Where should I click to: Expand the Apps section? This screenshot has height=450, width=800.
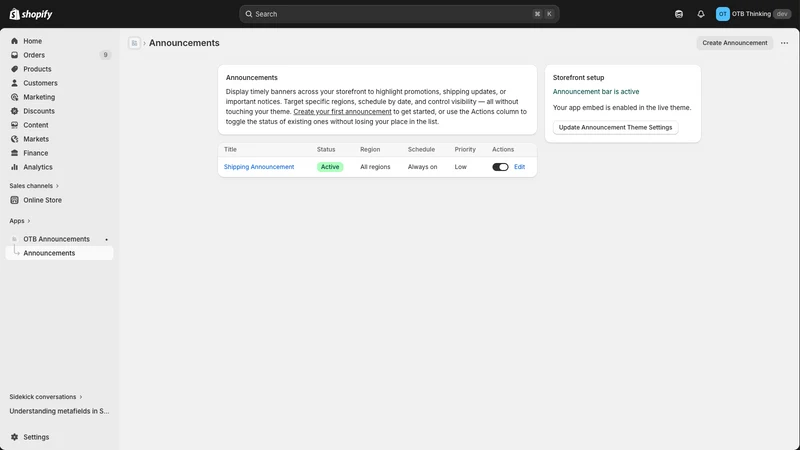tap(19, 221)
